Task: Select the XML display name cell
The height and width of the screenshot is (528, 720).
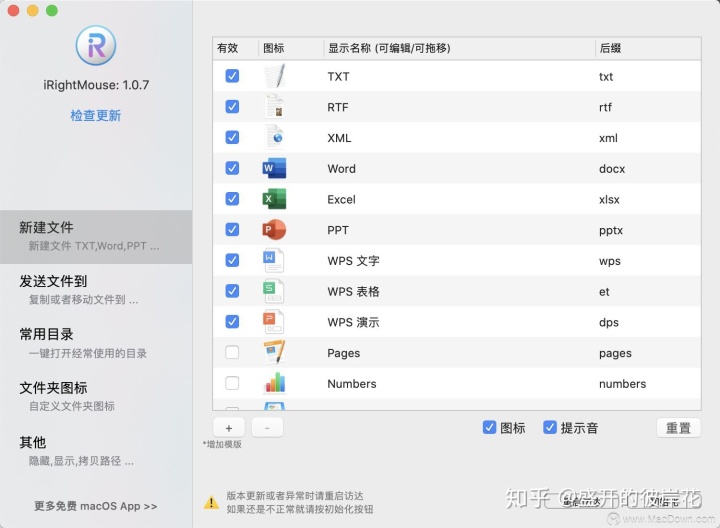Action: pos(339,138)
